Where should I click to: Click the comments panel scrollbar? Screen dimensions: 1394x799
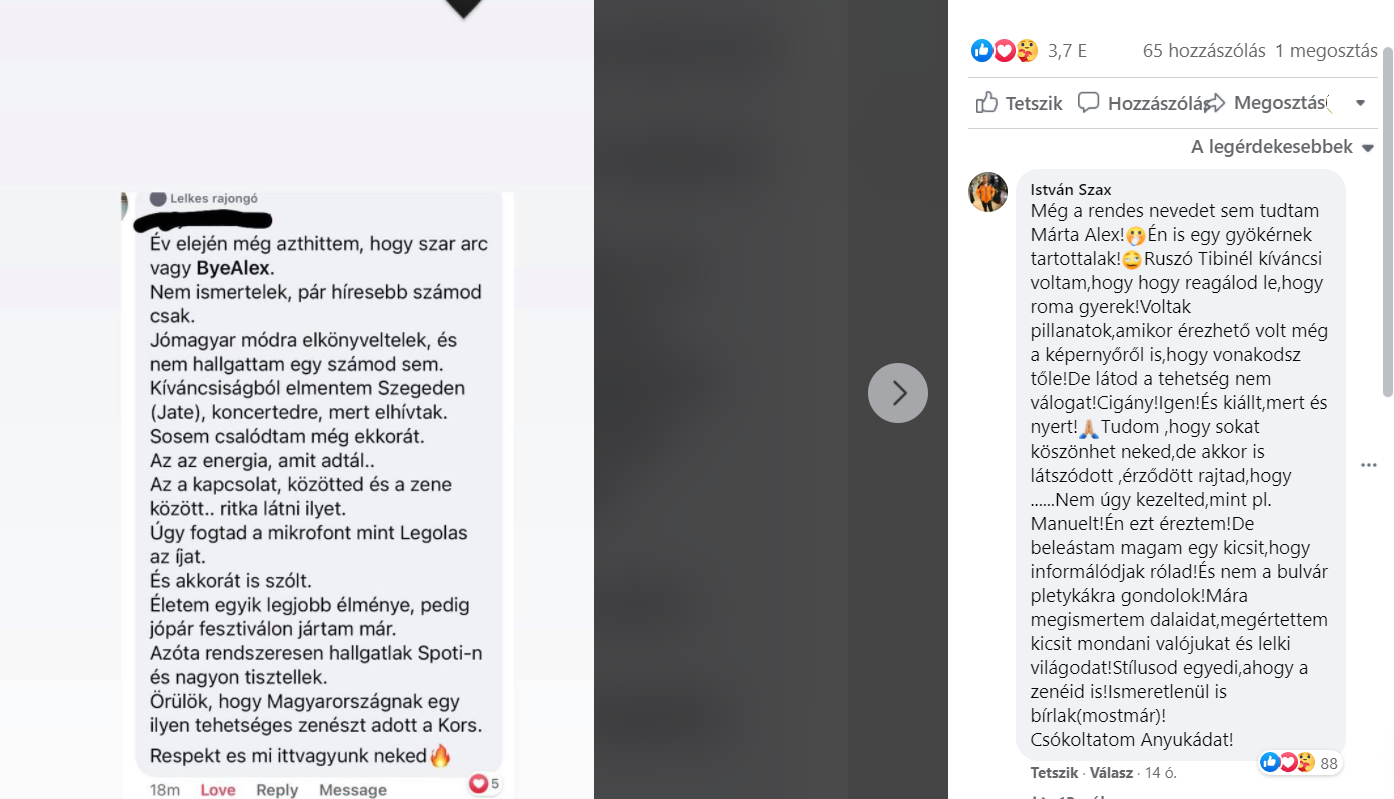pyautogui.click(x=1387, y=220)
